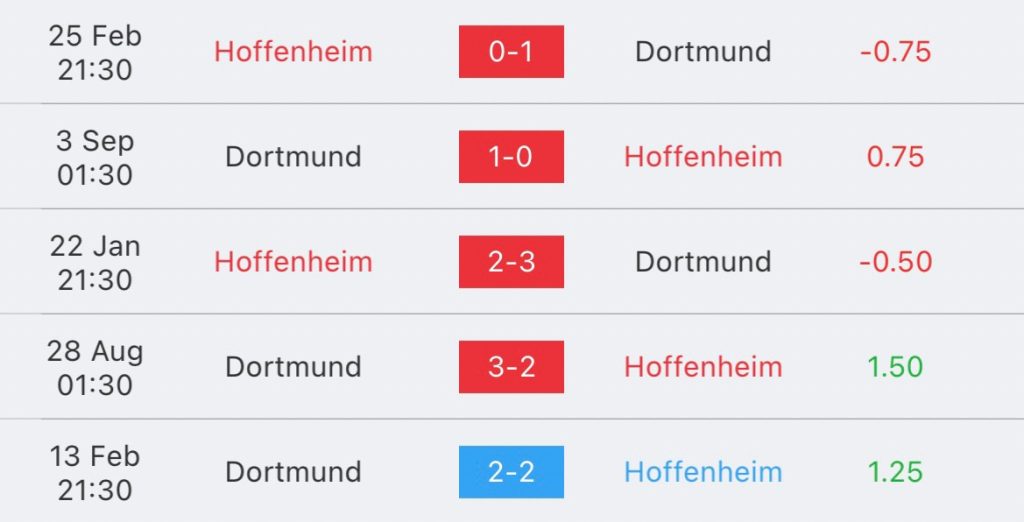Click Dortmund in the 25 Feb match

pyautogui.click(x=703, y=52)
